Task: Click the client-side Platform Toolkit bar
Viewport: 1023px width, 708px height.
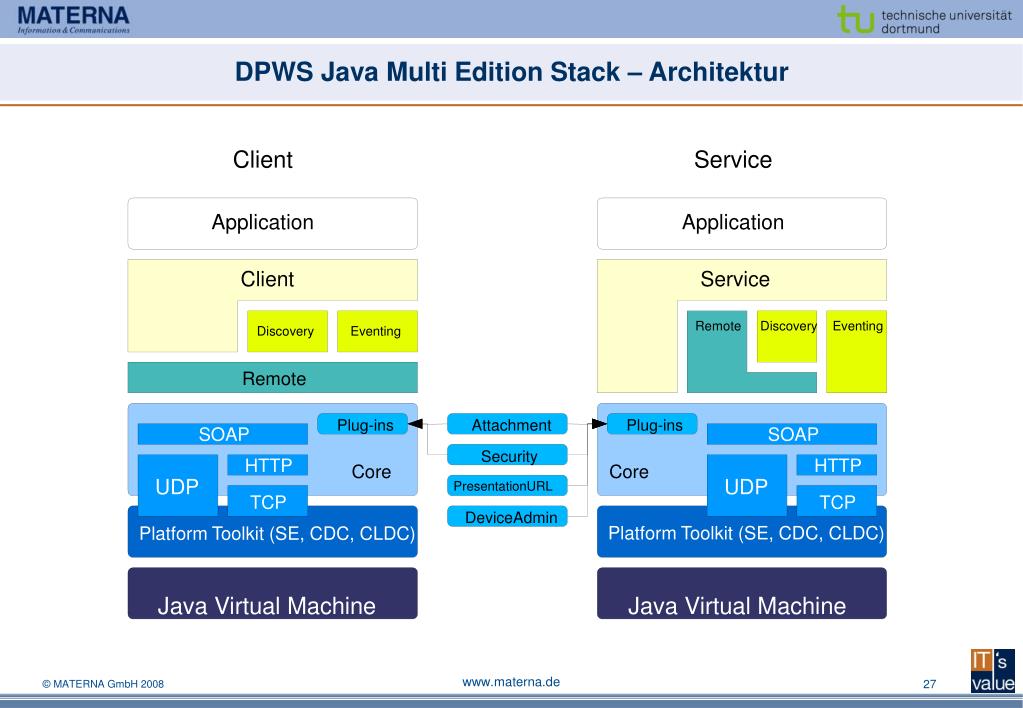Action: tap(272, 532)
